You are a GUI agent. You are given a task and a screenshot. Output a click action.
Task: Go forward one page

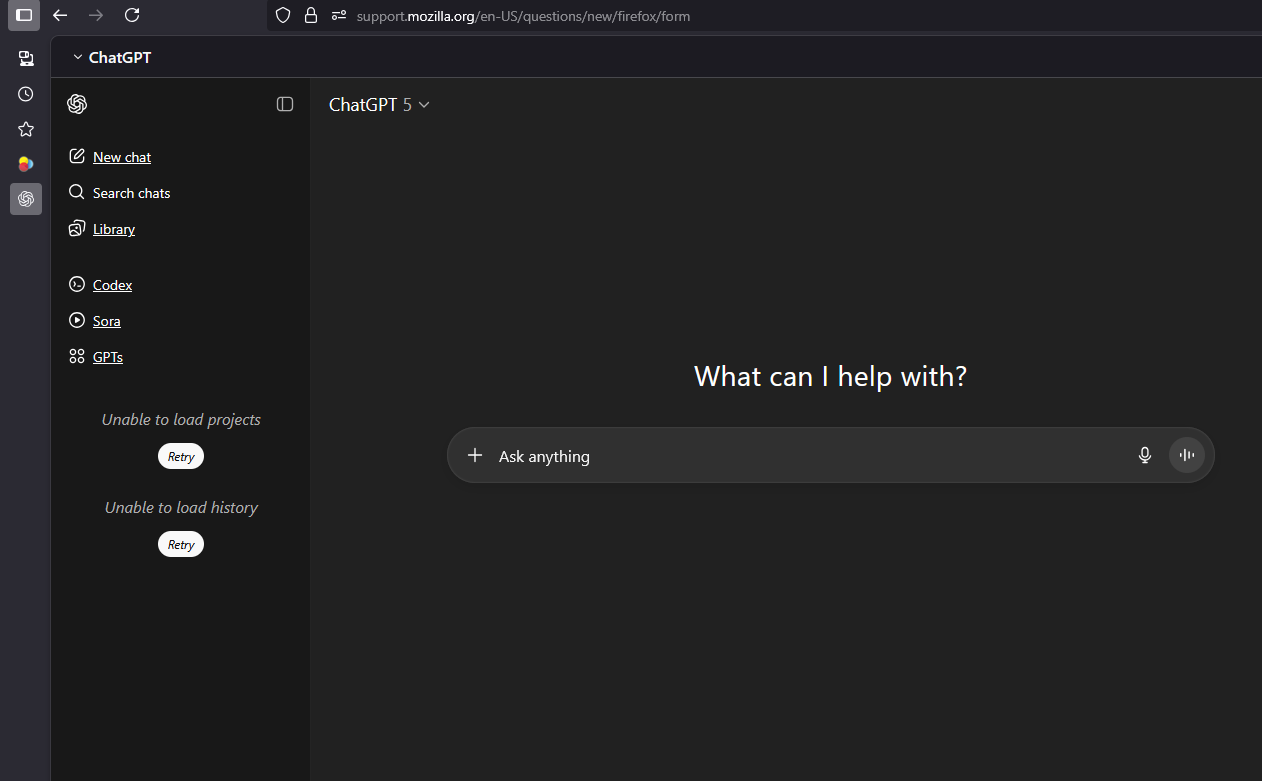tap(96, 15)
